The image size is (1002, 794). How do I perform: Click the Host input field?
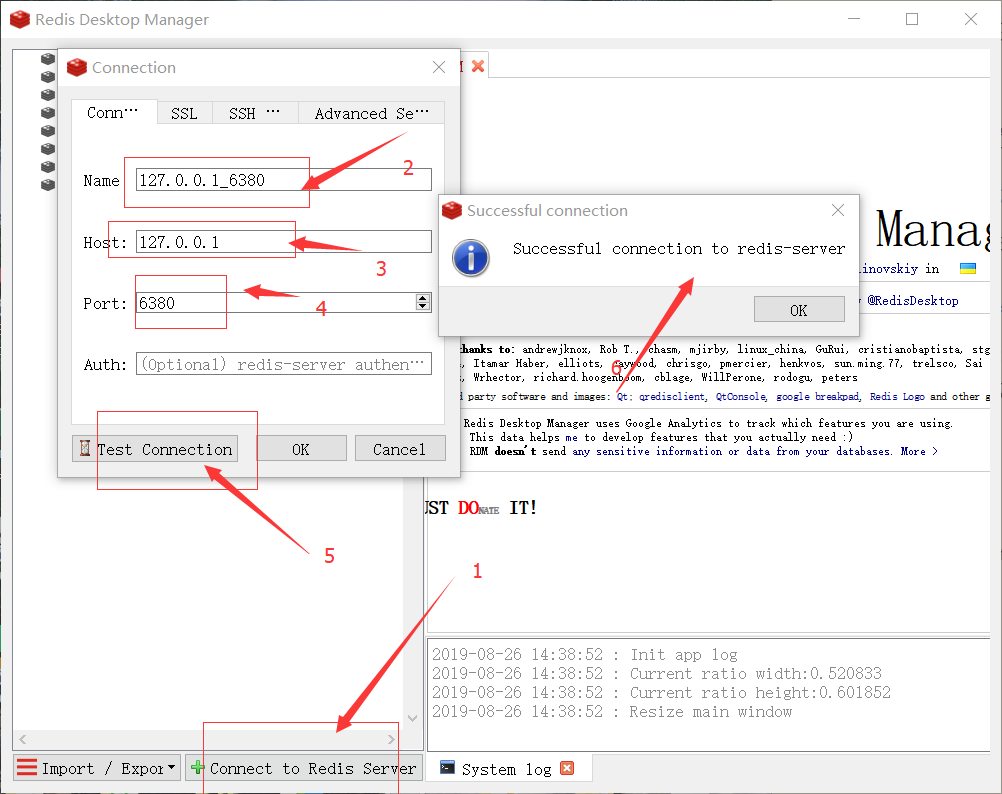pos(284,241)
